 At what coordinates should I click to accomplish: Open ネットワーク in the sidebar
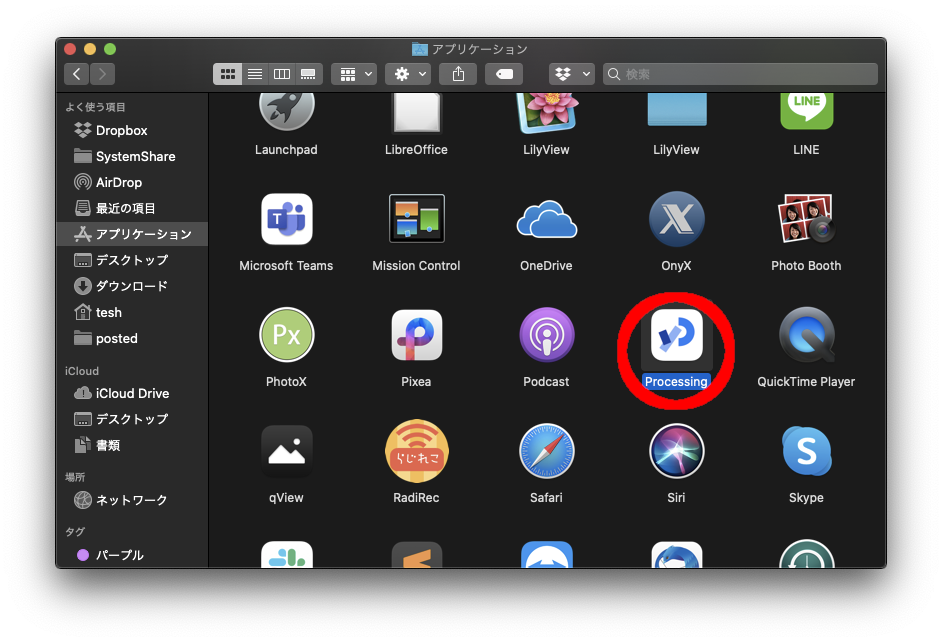coord(132,500)
